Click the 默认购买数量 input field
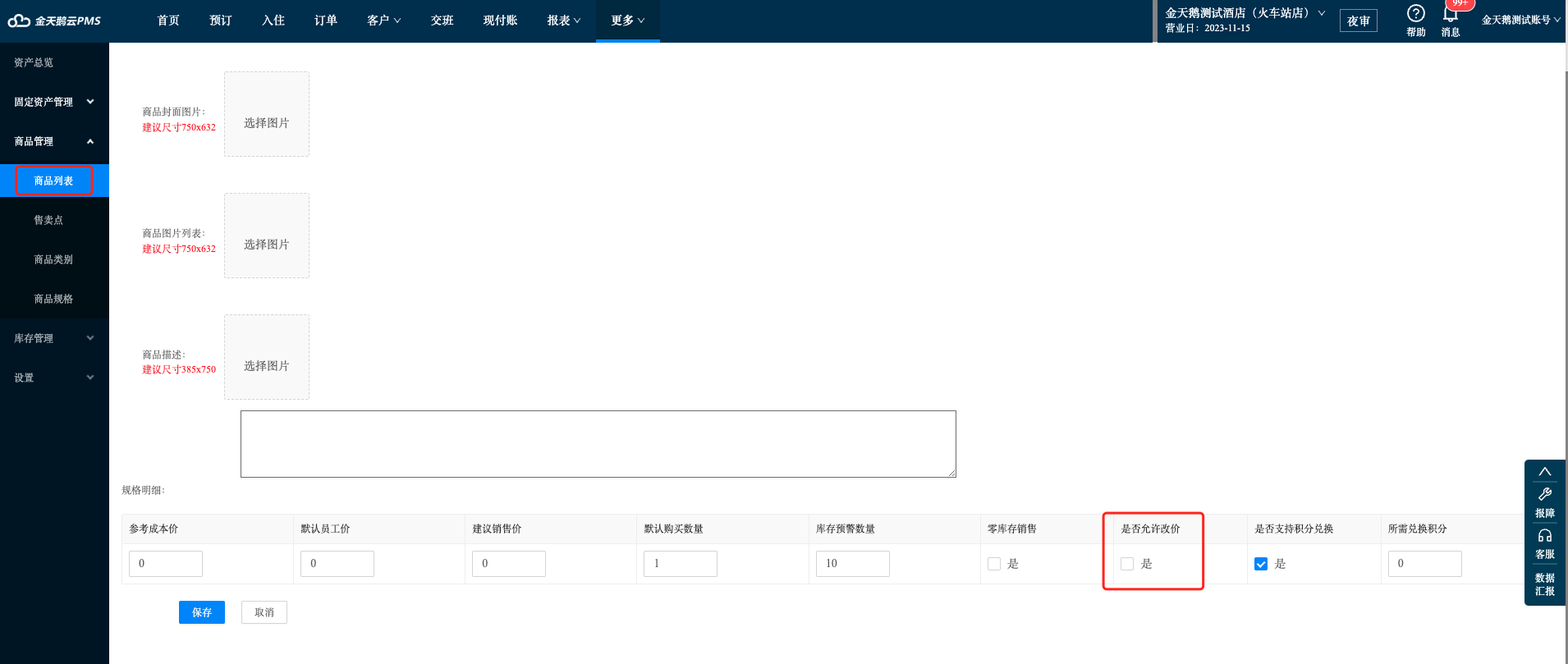The height and width of the screenshot is (664, 1568). click(681, 564)
